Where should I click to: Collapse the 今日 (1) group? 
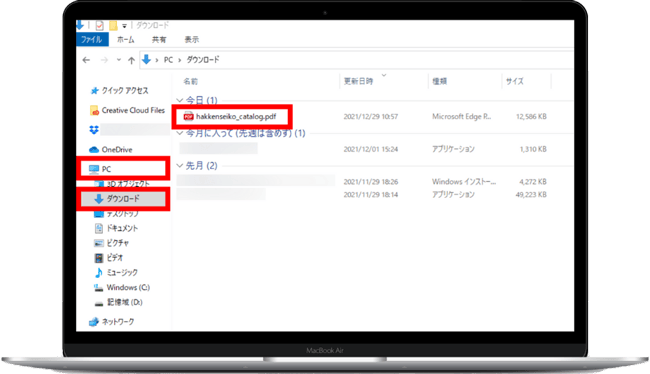179,100
